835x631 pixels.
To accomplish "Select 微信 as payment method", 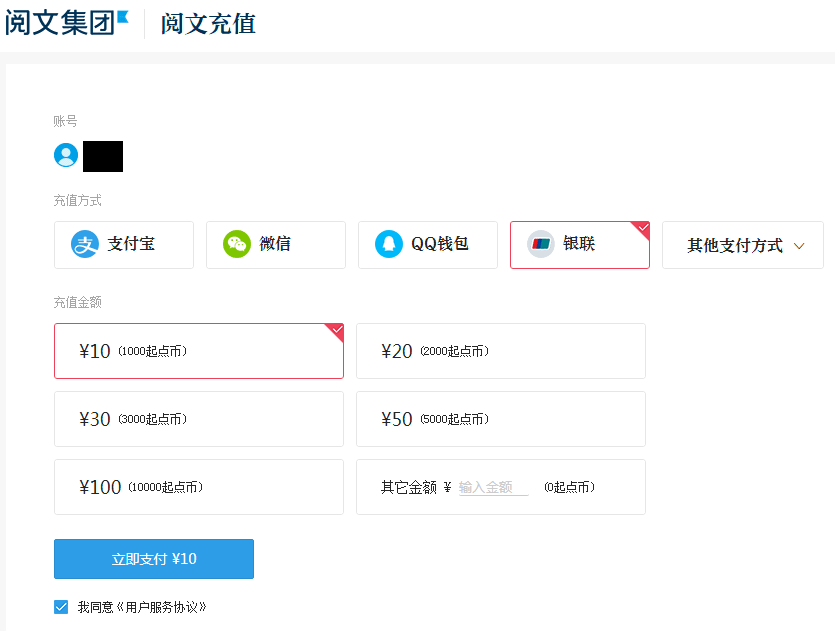I will pyautogui.click(x=276, y=245).
